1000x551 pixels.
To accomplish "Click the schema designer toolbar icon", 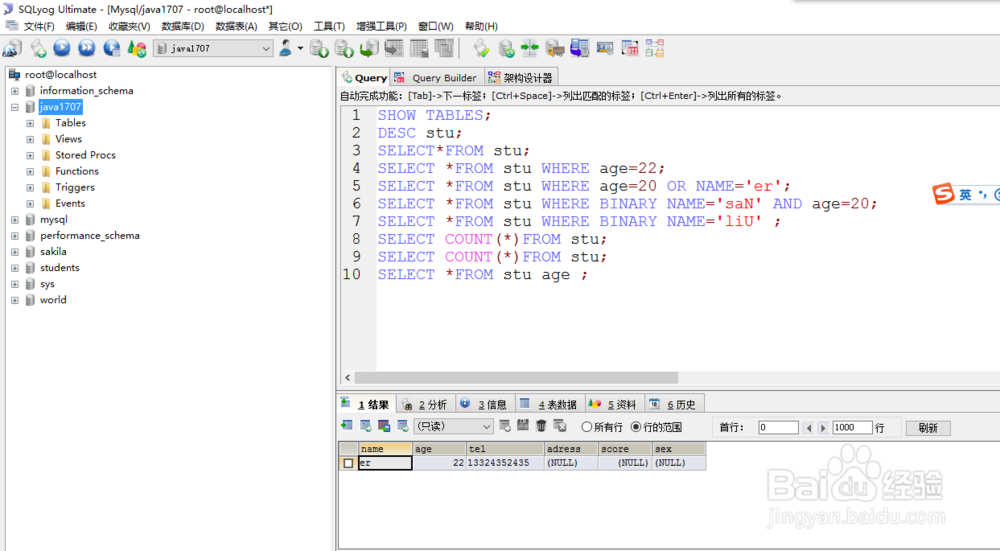I will pos(655,48).
